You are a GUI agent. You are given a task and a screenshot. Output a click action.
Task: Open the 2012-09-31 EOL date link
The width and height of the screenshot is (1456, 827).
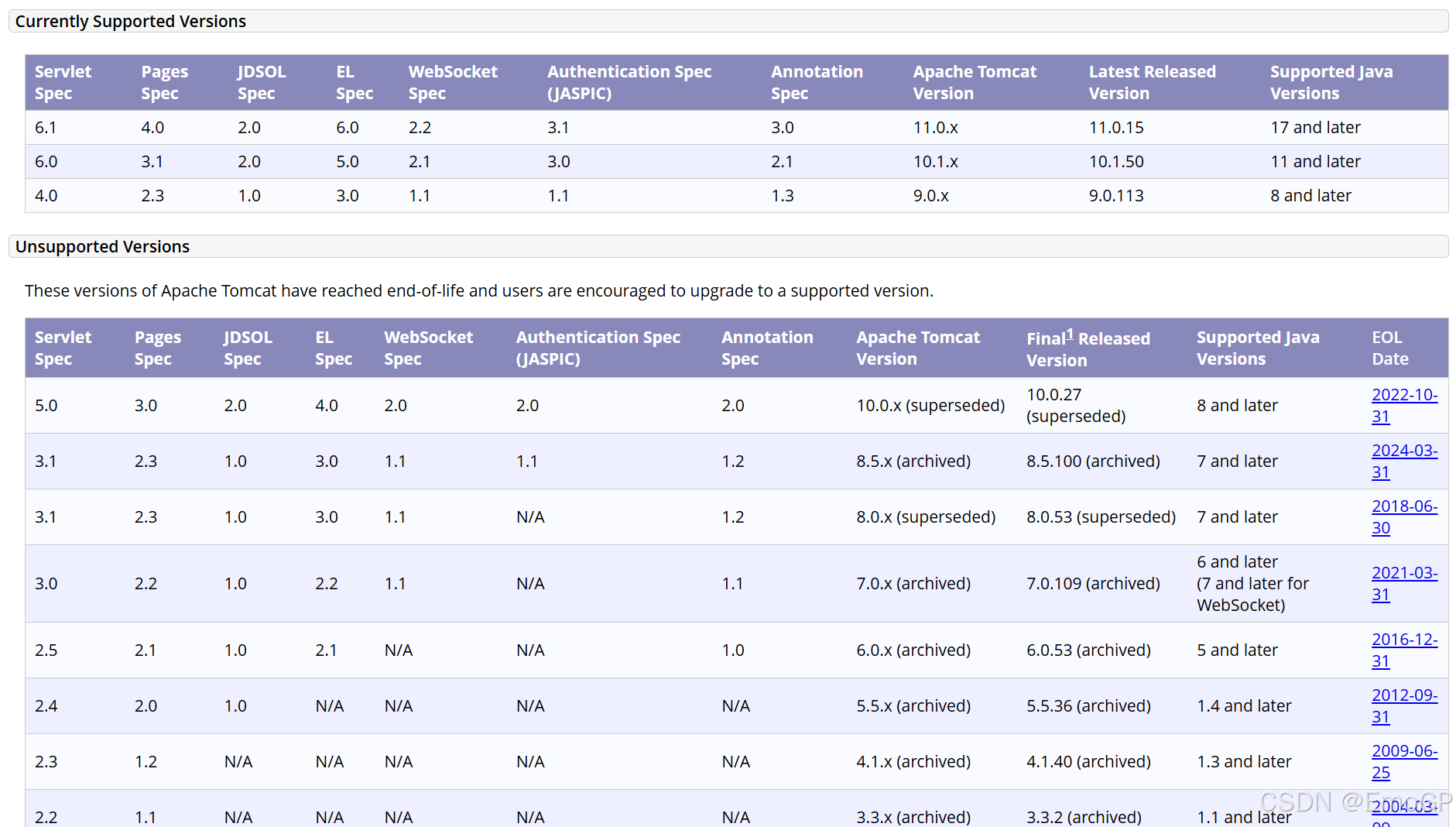(1404, 706)
